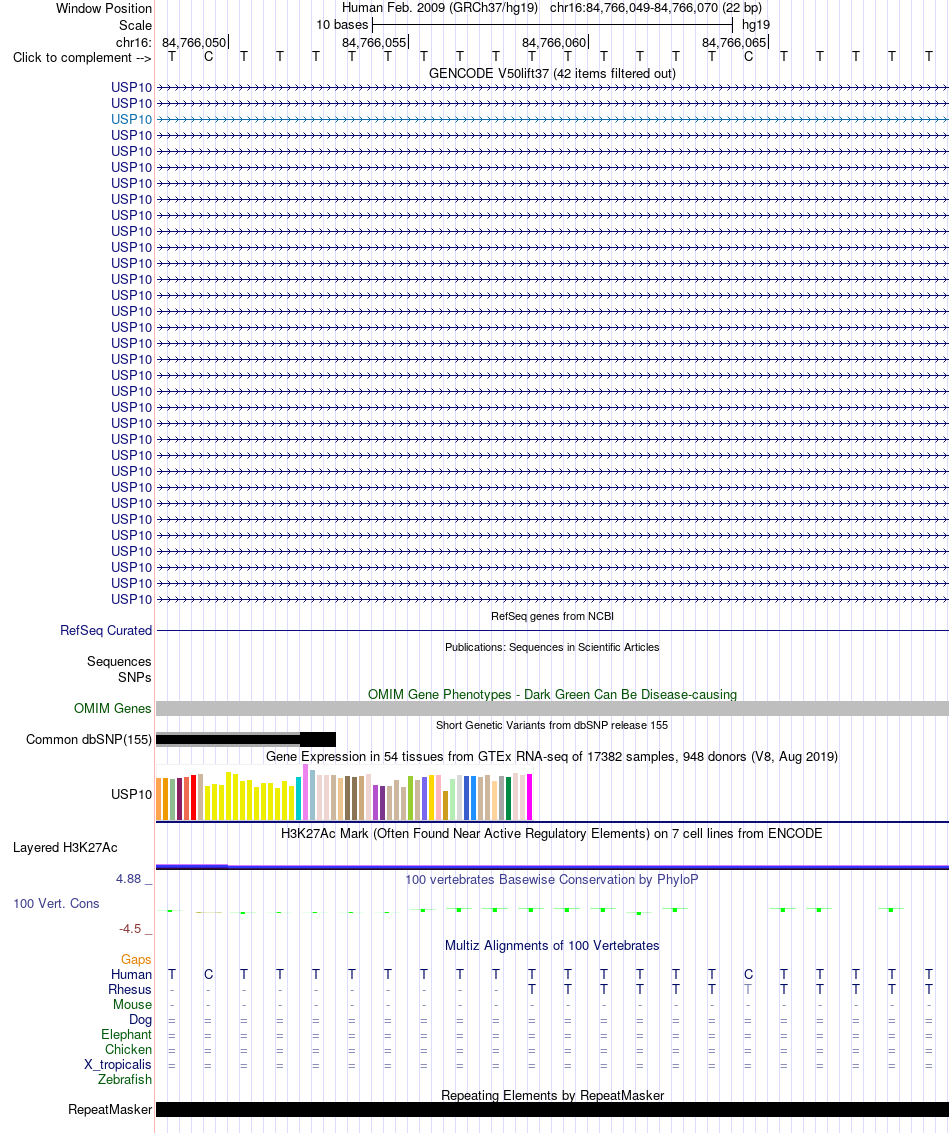
Task: Click the 84,766,065 coordinate label
Action: (x=734, y=43)
